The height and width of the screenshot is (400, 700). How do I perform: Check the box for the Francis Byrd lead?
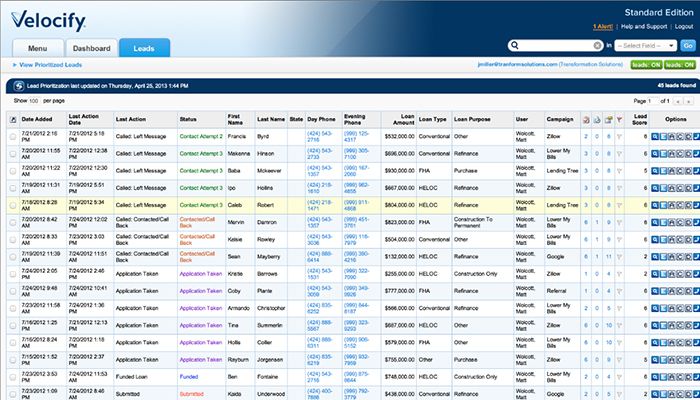pyautogui.click(x=13, y=137)
